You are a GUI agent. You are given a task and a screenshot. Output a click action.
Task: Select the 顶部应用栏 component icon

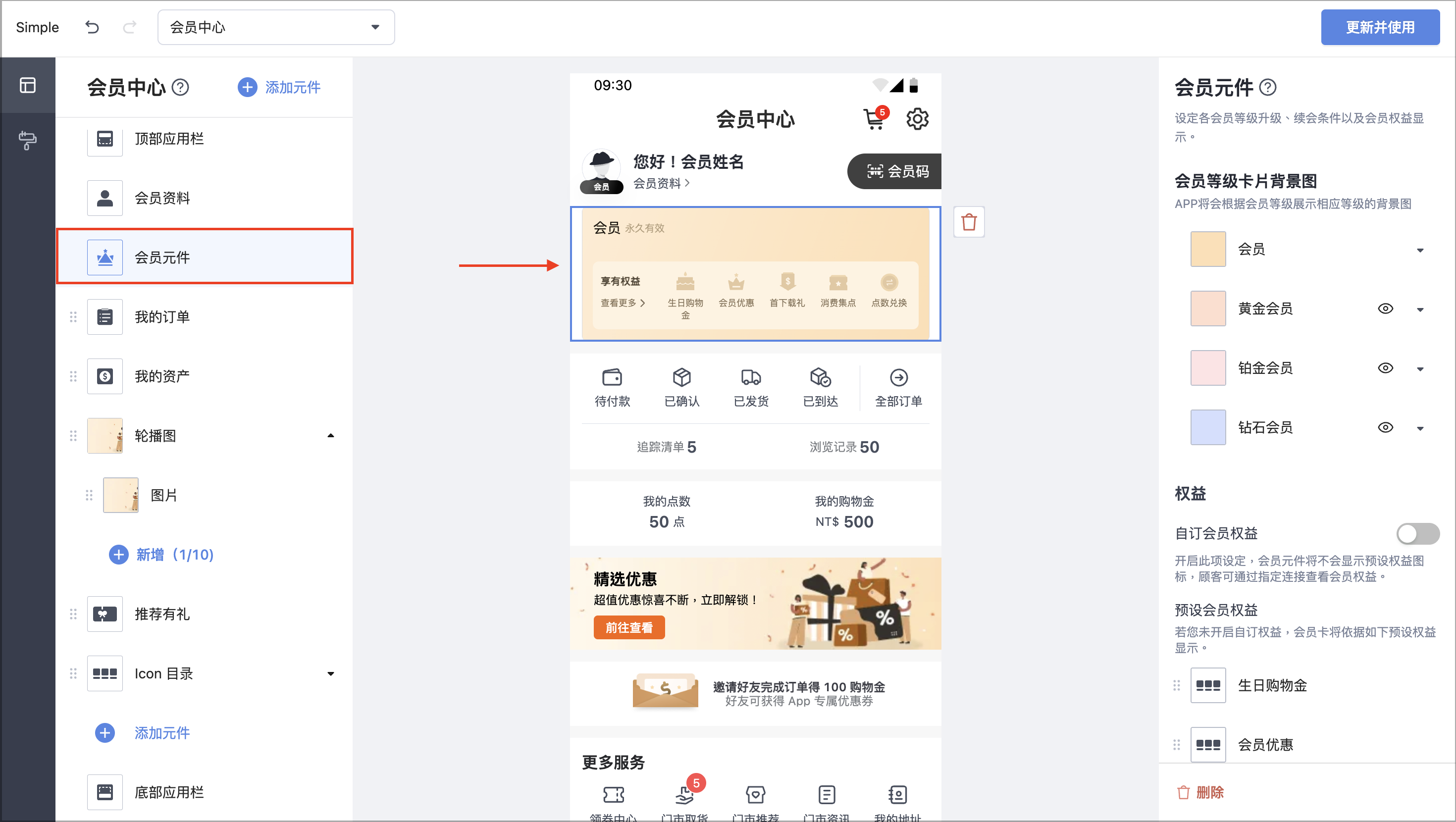pyautogui.click(x=105, y=139)
